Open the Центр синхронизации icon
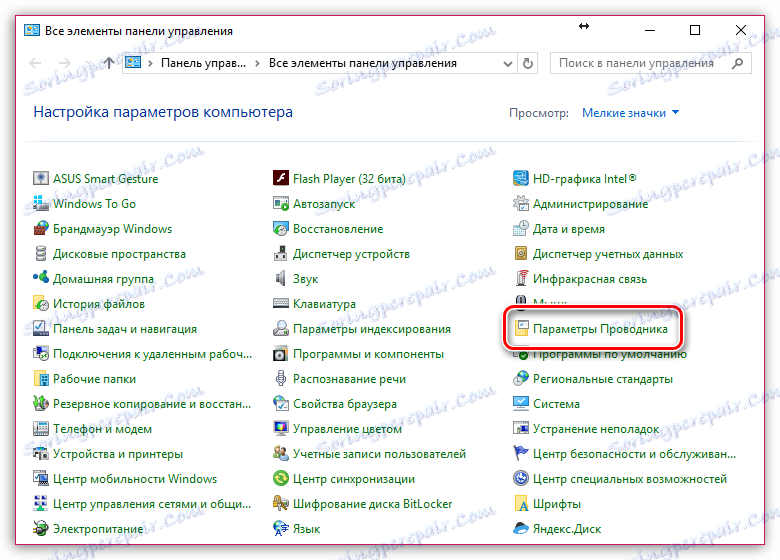Viewport: 780px width, 560px height. tap(281, 478)
